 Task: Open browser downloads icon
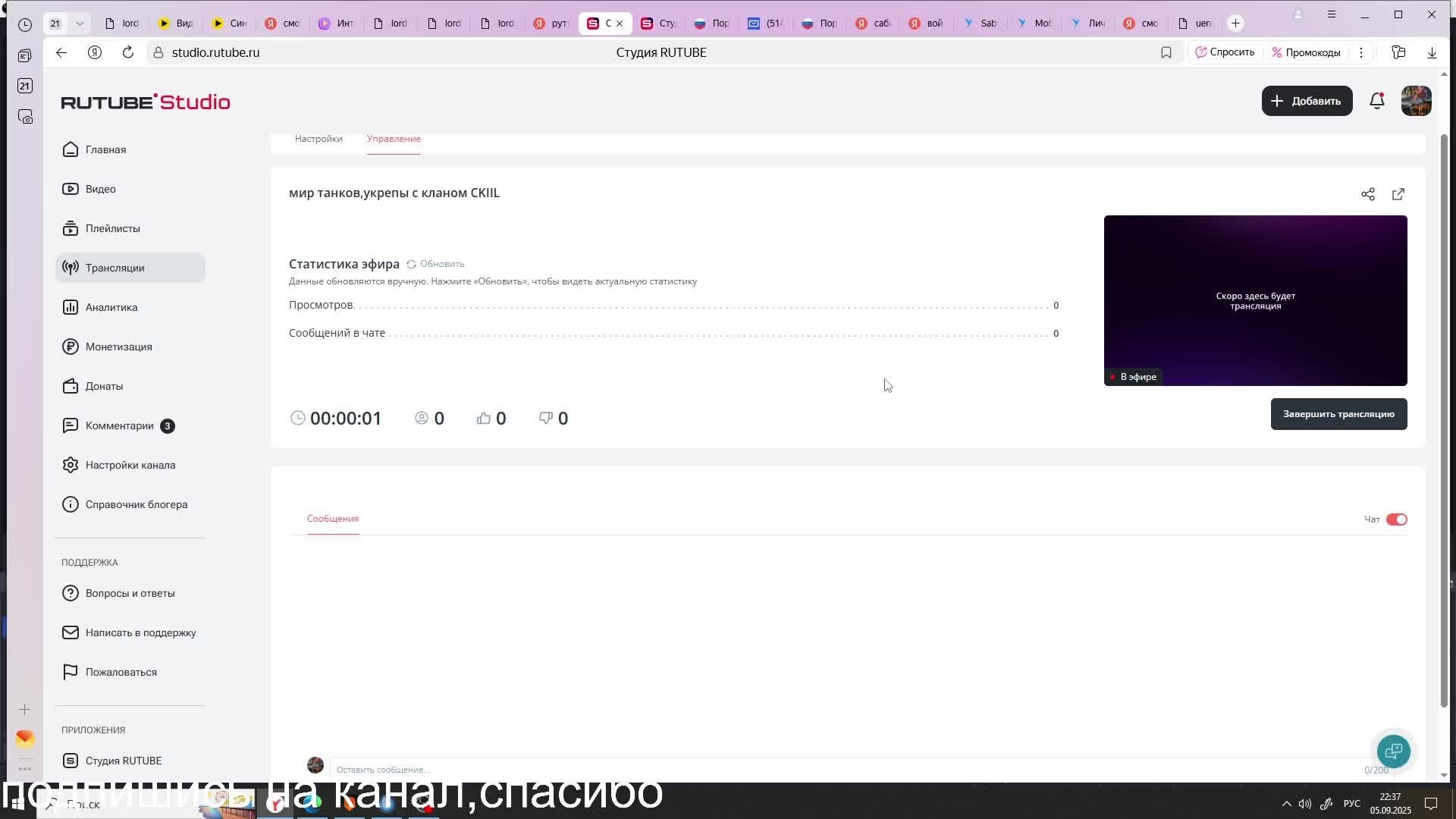(x=1431, y=52)
